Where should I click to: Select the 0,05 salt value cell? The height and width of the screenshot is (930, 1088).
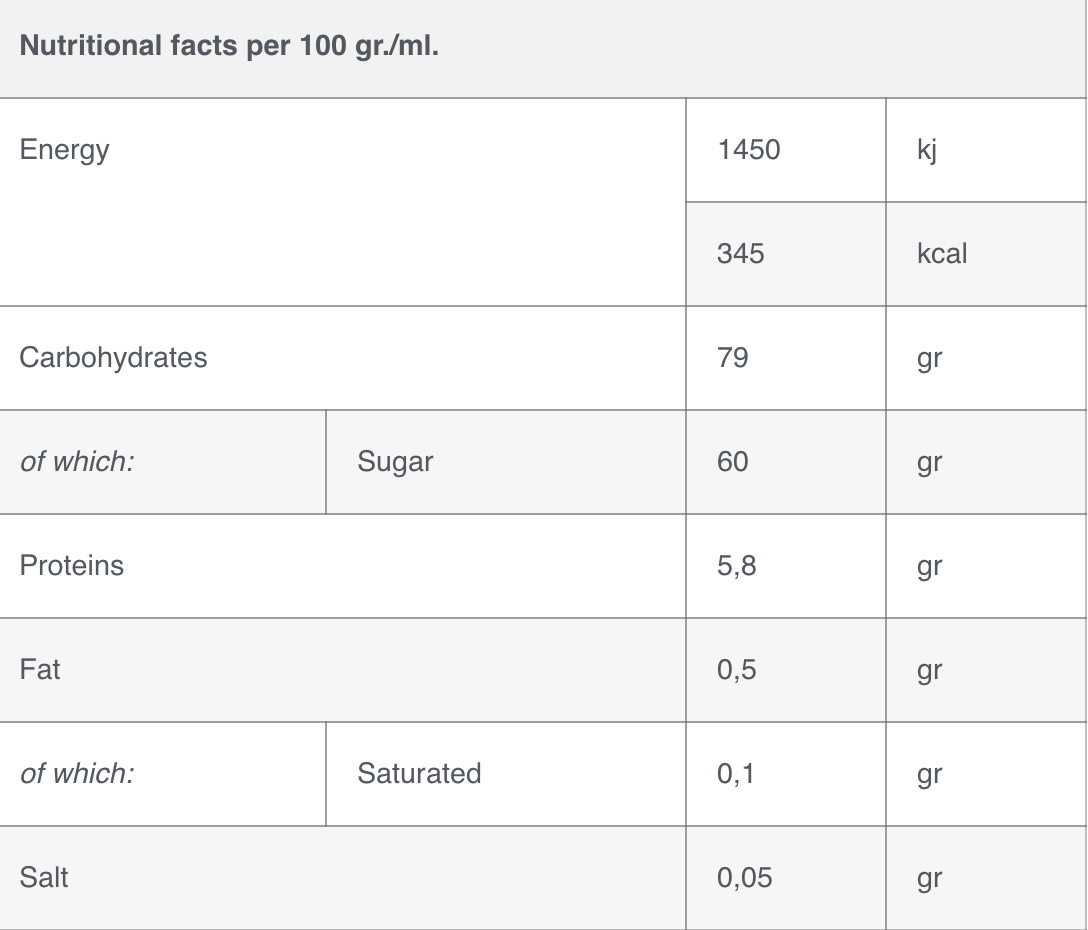[x=785, y=878]
